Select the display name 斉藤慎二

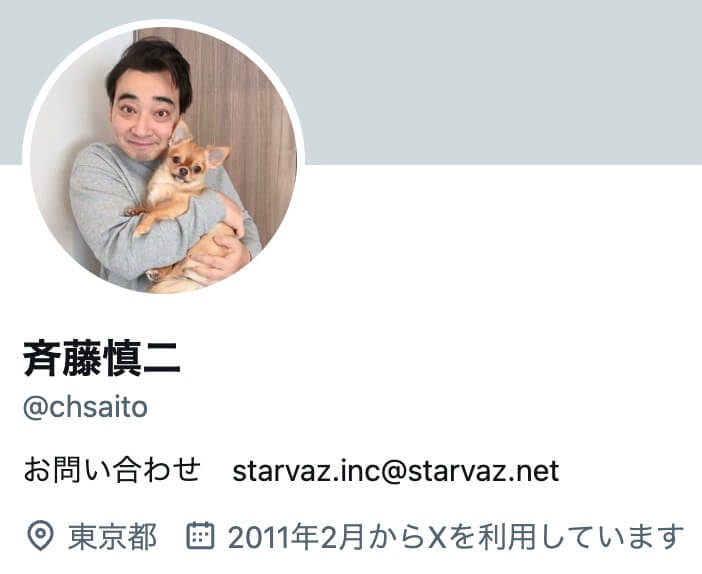[102, 359]
